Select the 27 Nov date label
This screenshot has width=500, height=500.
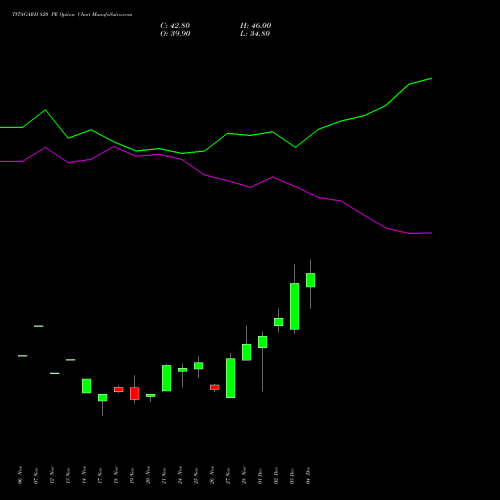[x=228, y=475]
